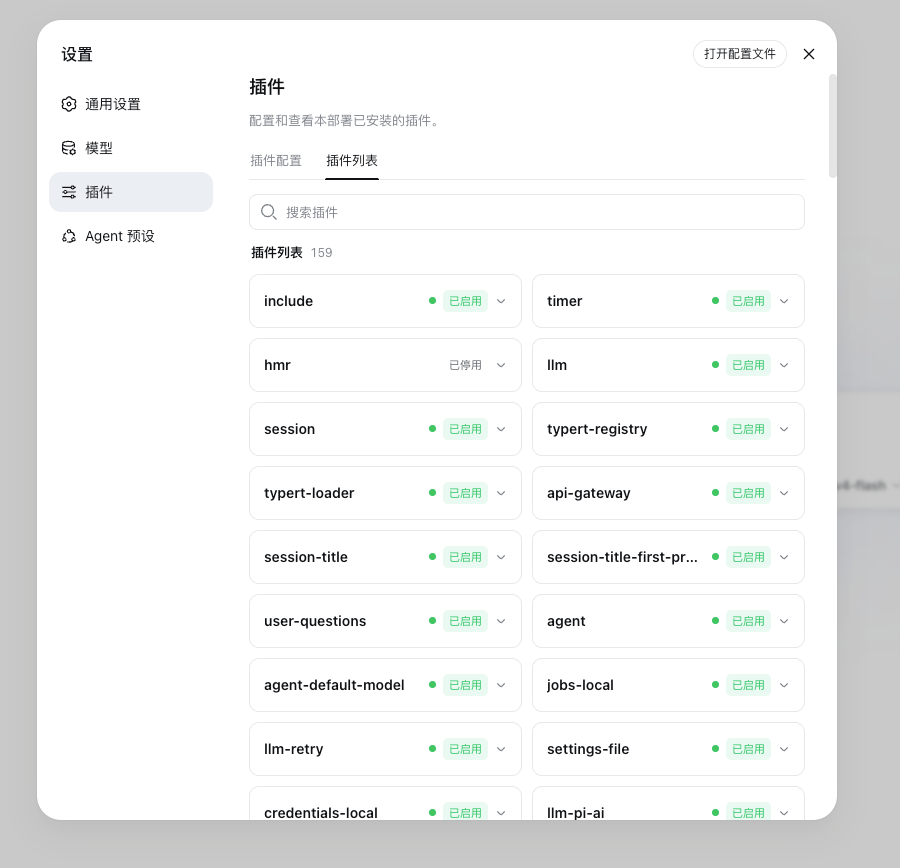Click the hmr plugin name

[x=277, y=365]
